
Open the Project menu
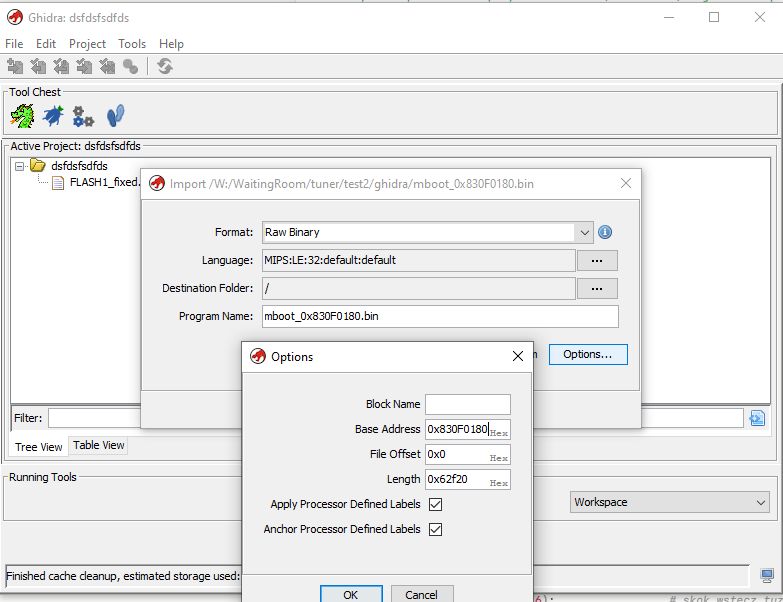tap(87, 44)
